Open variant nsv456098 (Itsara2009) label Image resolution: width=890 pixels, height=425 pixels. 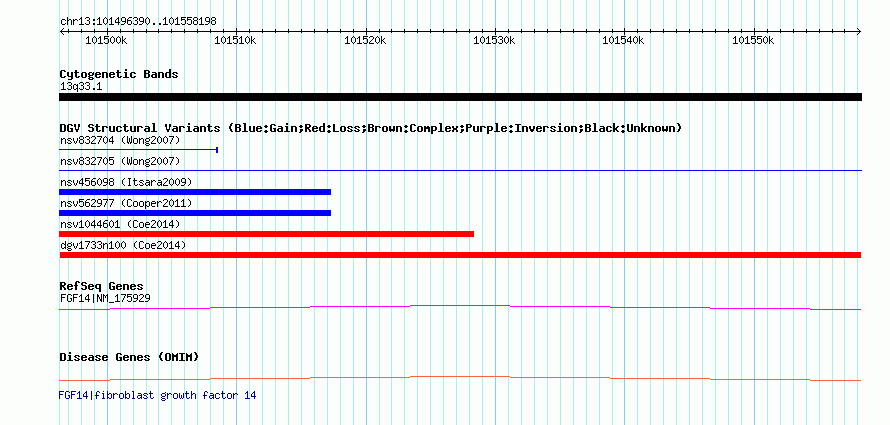126,183
